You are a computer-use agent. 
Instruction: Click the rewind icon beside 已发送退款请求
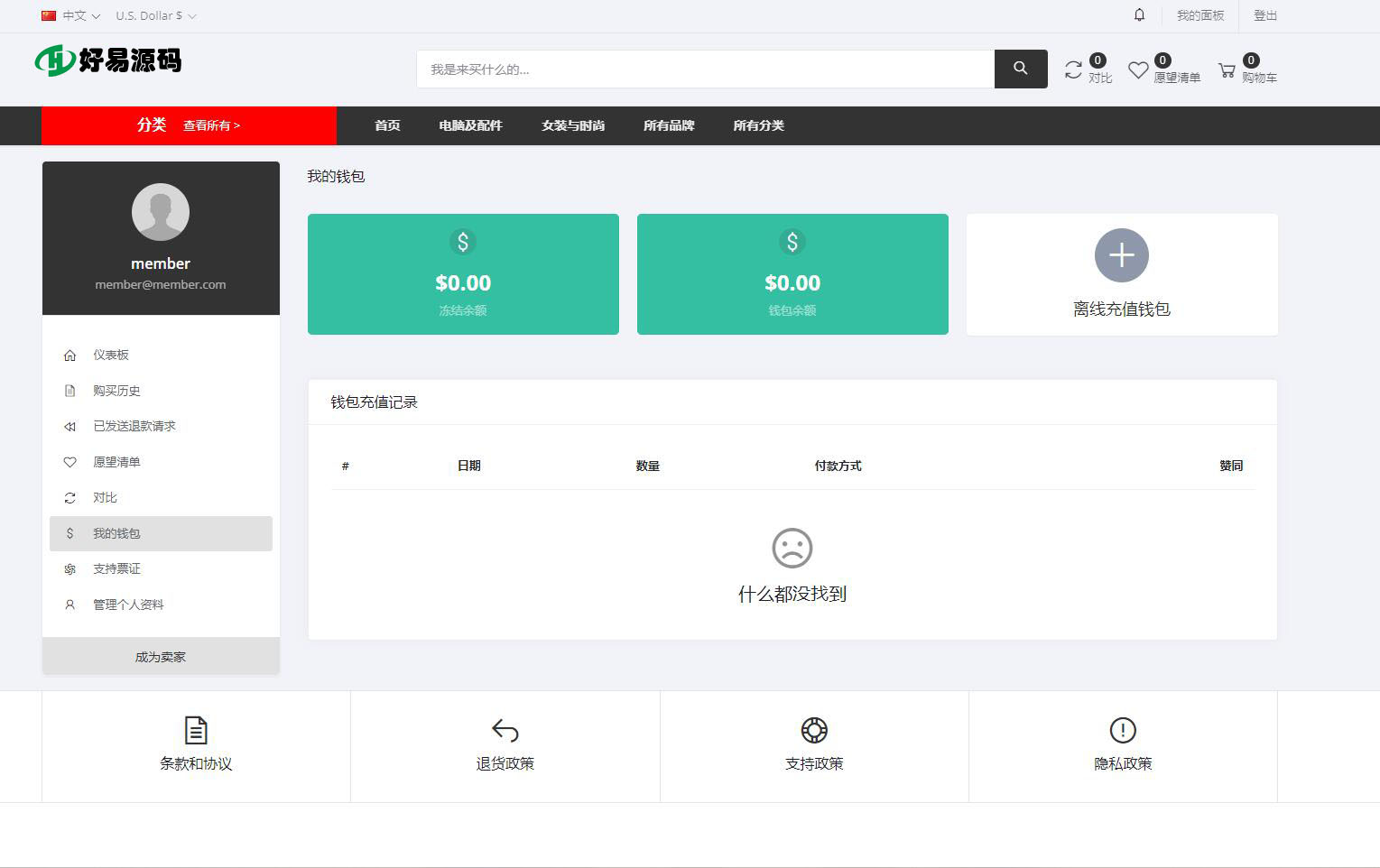69,427
